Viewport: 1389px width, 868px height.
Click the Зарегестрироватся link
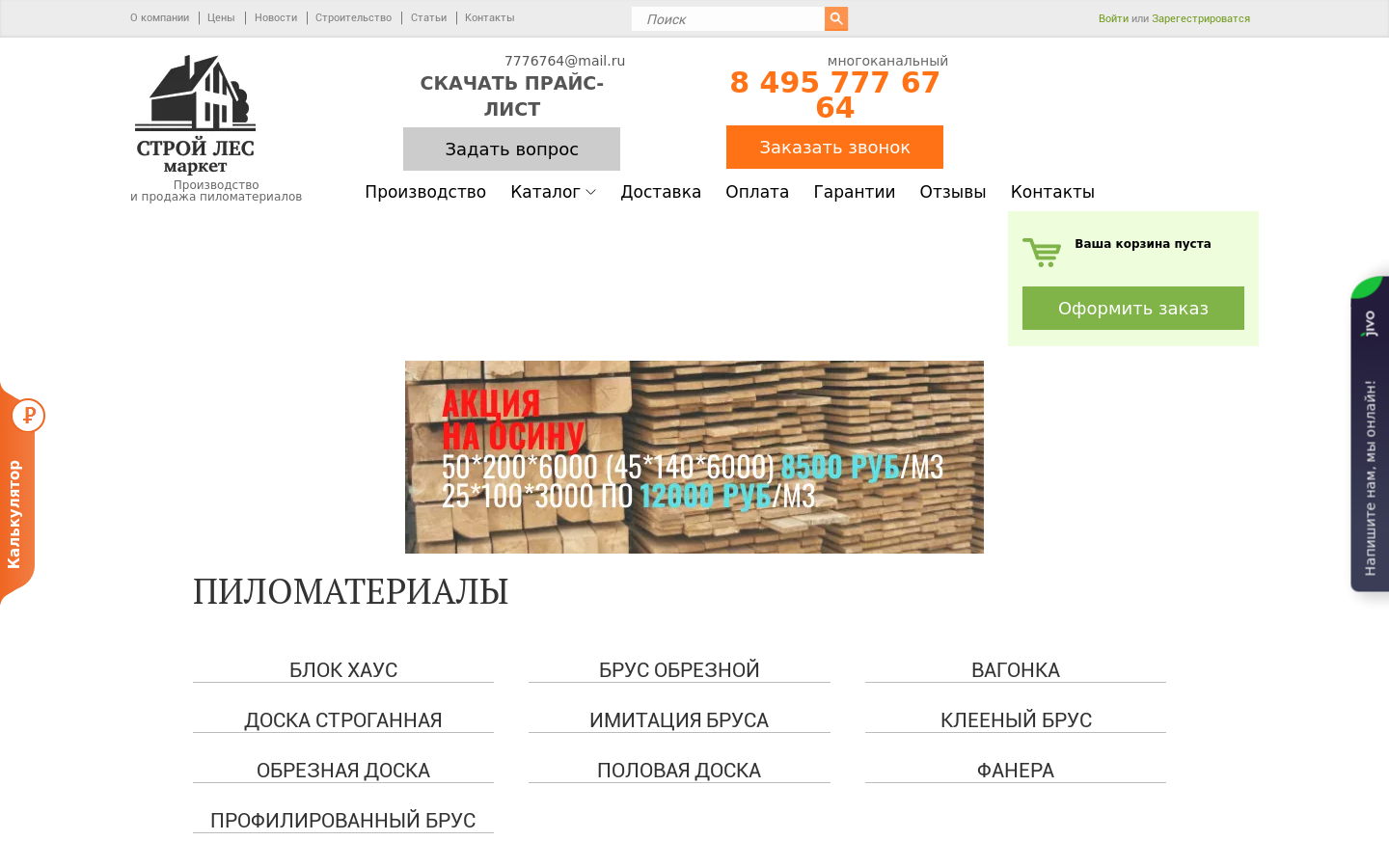1201,18
